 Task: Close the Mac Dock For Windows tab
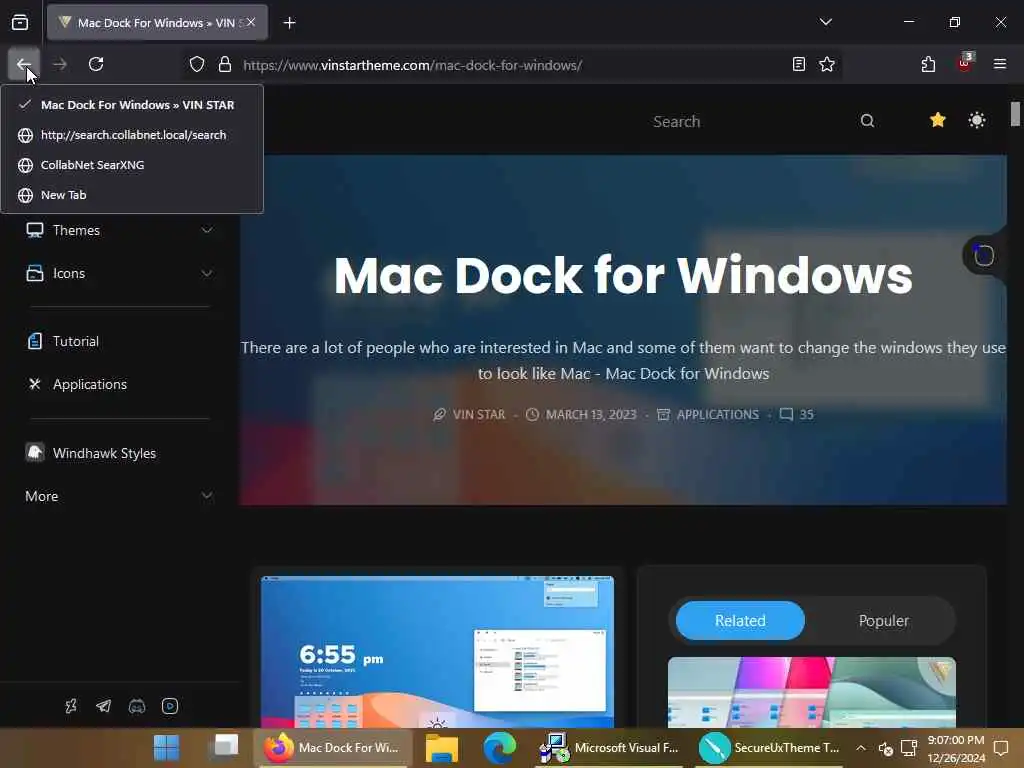pyautogui.click(x=251, y=22)
